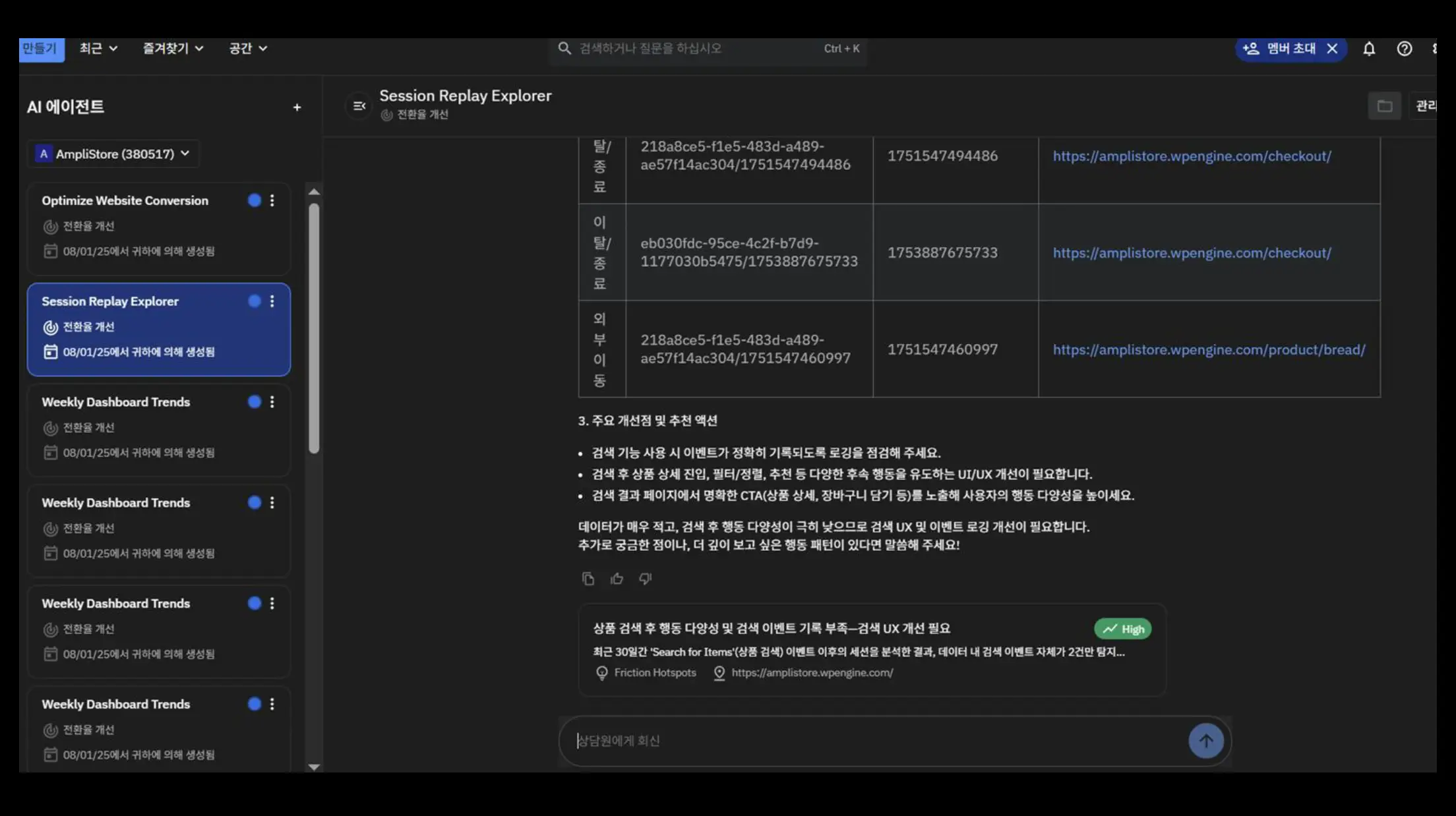Expand the AmpliStore (380517) project dropdown
This screenshot has width=1456, height=816.
(x=113, y=154)
